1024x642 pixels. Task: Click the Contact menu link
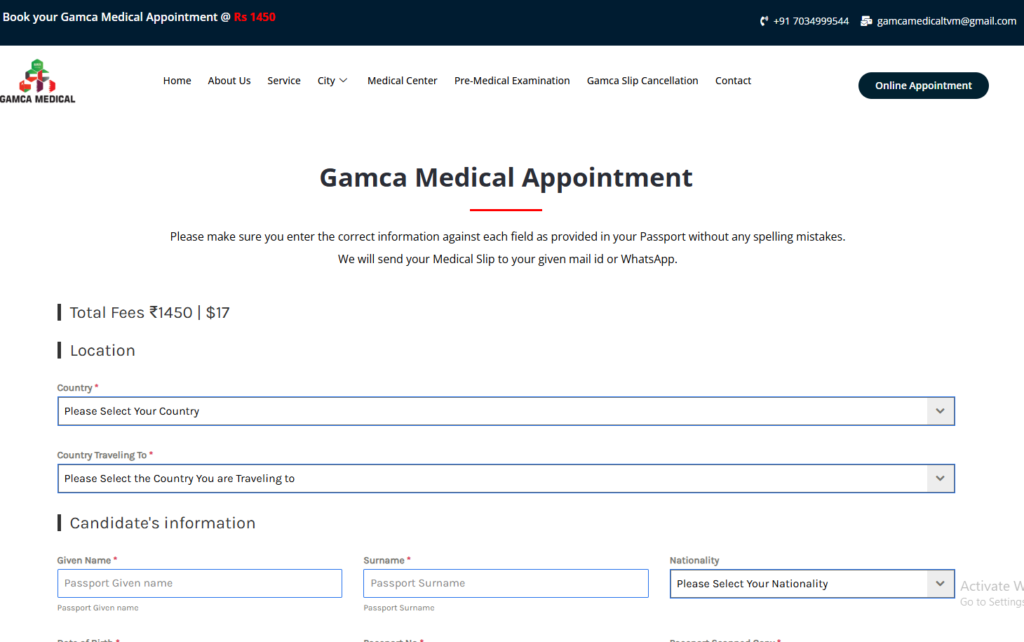(733, 81)
